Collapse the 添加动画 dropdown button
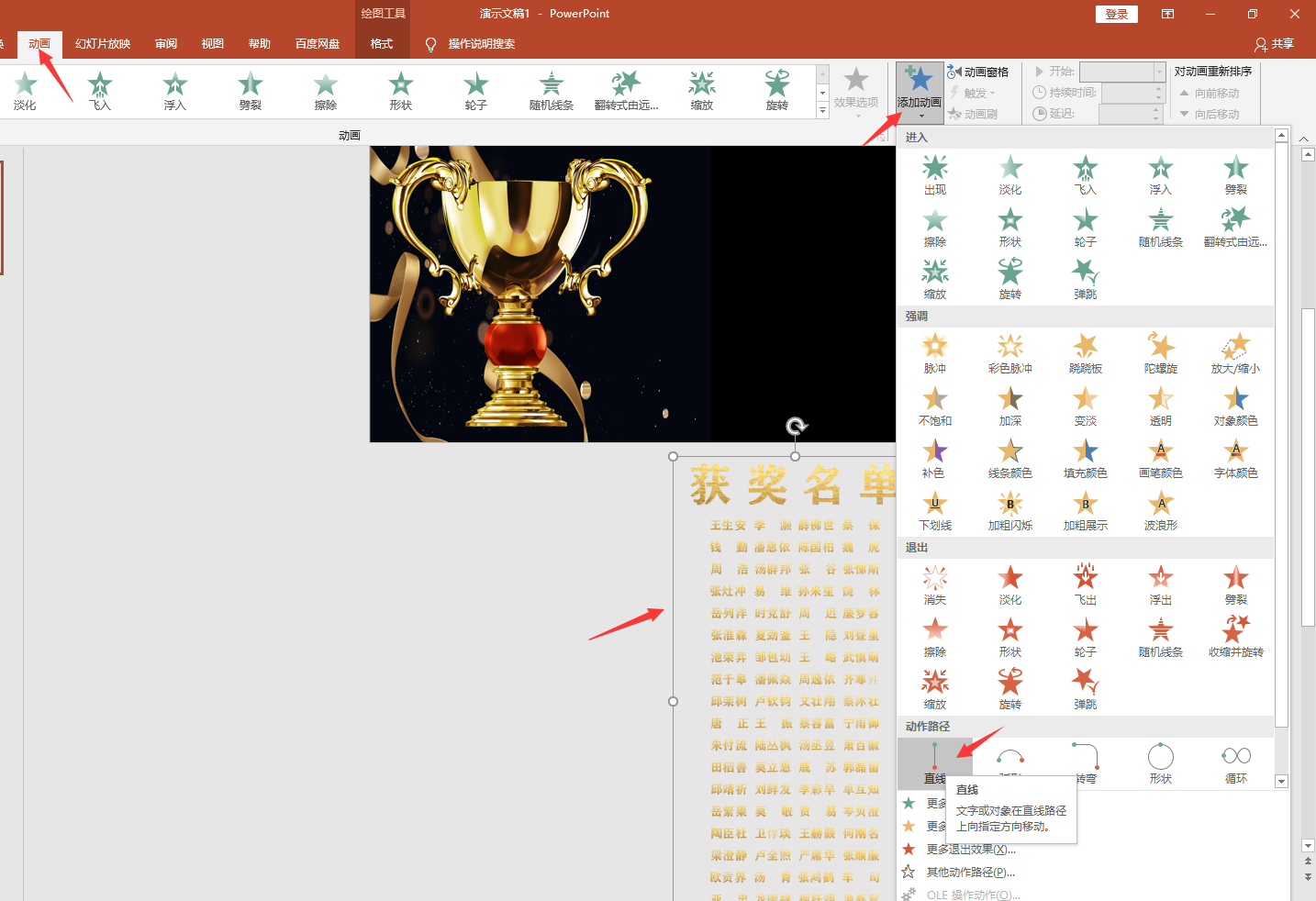The image size is (1316, 901). tap(919, 90)
